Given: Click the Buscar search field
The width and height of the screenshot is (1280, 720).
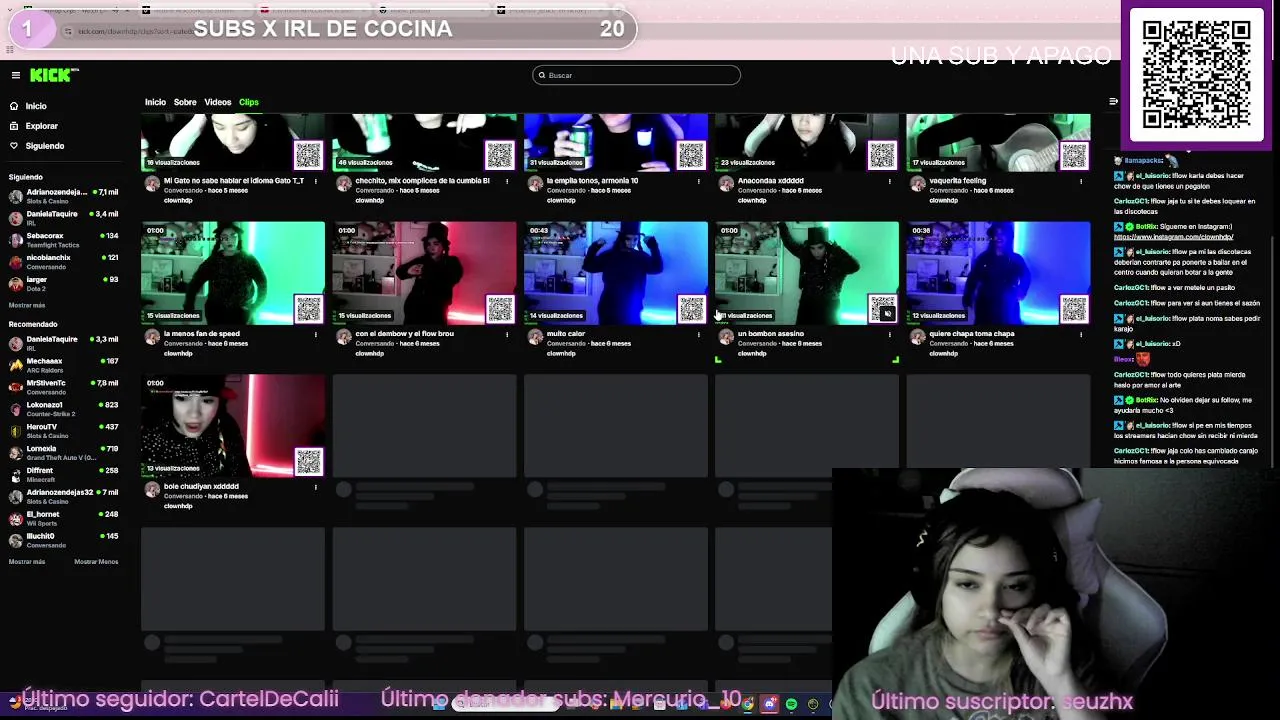Looking at the screenshot, I should (636, 75).
